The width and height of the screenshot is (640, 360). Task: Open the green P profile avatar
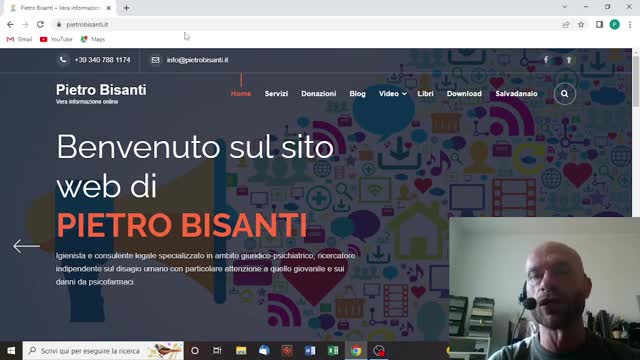[615, 24]
